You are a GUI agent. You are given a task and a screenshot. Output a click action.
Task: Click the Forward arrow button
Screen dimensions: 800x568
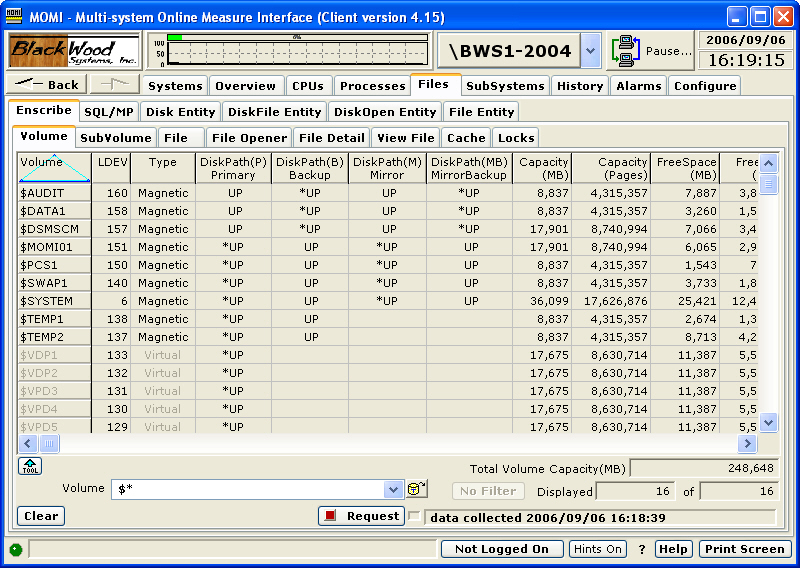(115, 85)
